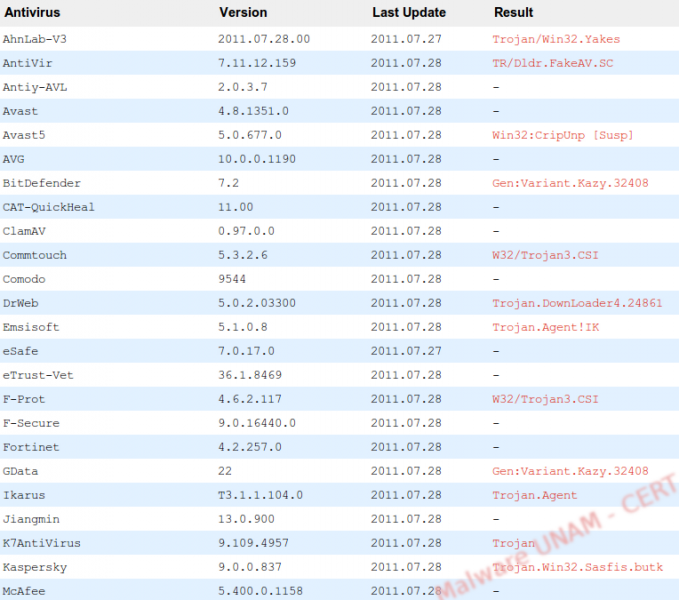Select the McAfee antivirus name
Screen dimensions: 679x600
click(24, 591)
